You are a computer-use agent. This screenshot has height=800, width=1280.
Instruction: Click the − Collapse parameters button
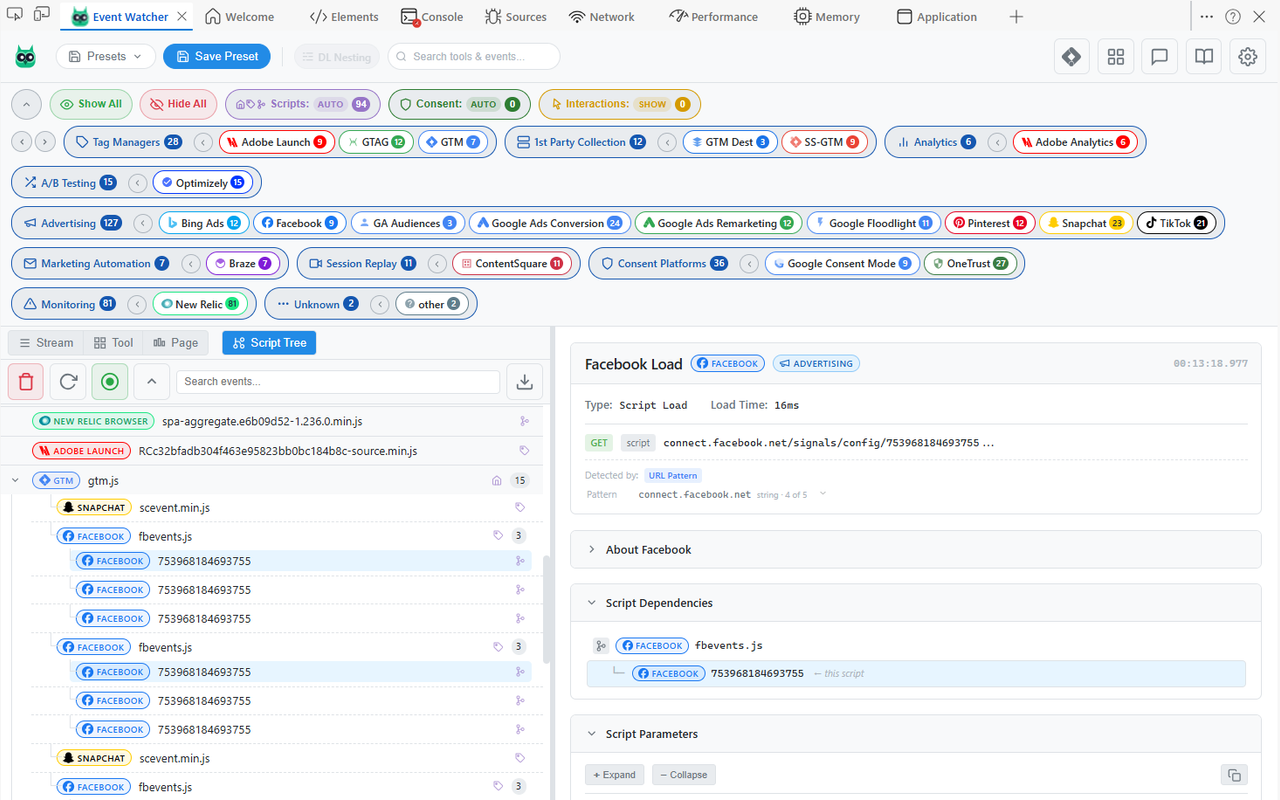click(684, 775)
